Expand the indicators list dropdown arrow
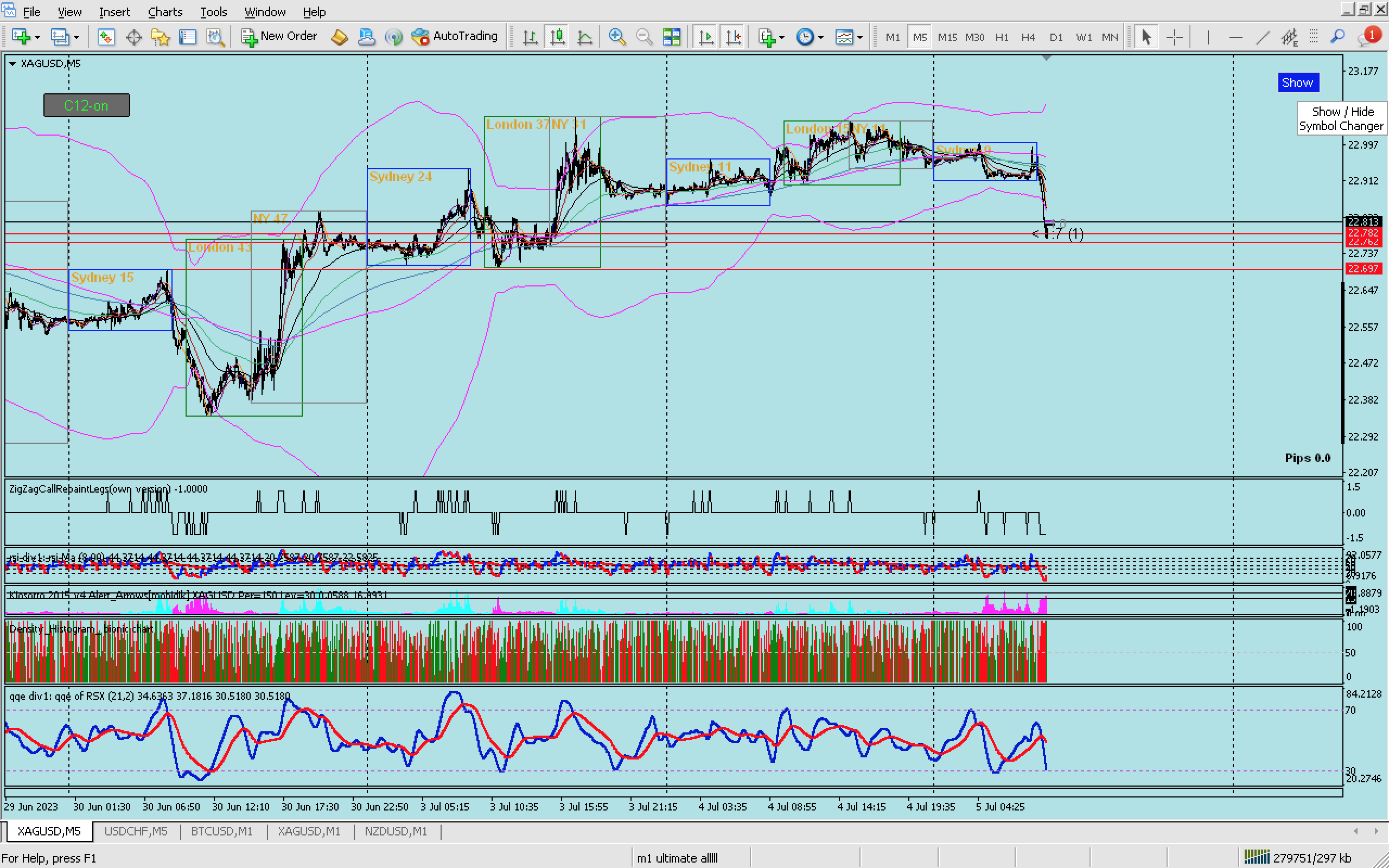The image size is (1389, 868). pyautogui.click(x=782, y=37)
